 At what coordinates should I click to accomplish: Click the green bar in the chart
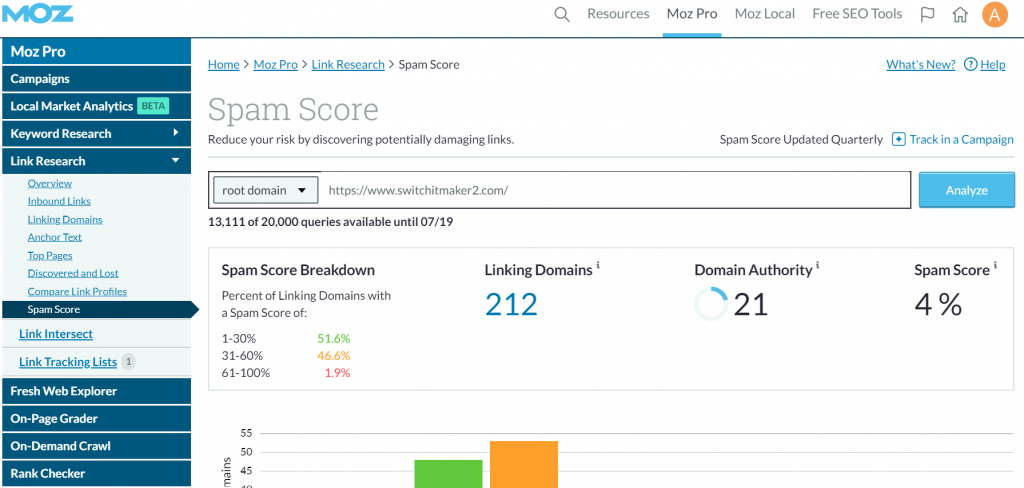[449, 474]
